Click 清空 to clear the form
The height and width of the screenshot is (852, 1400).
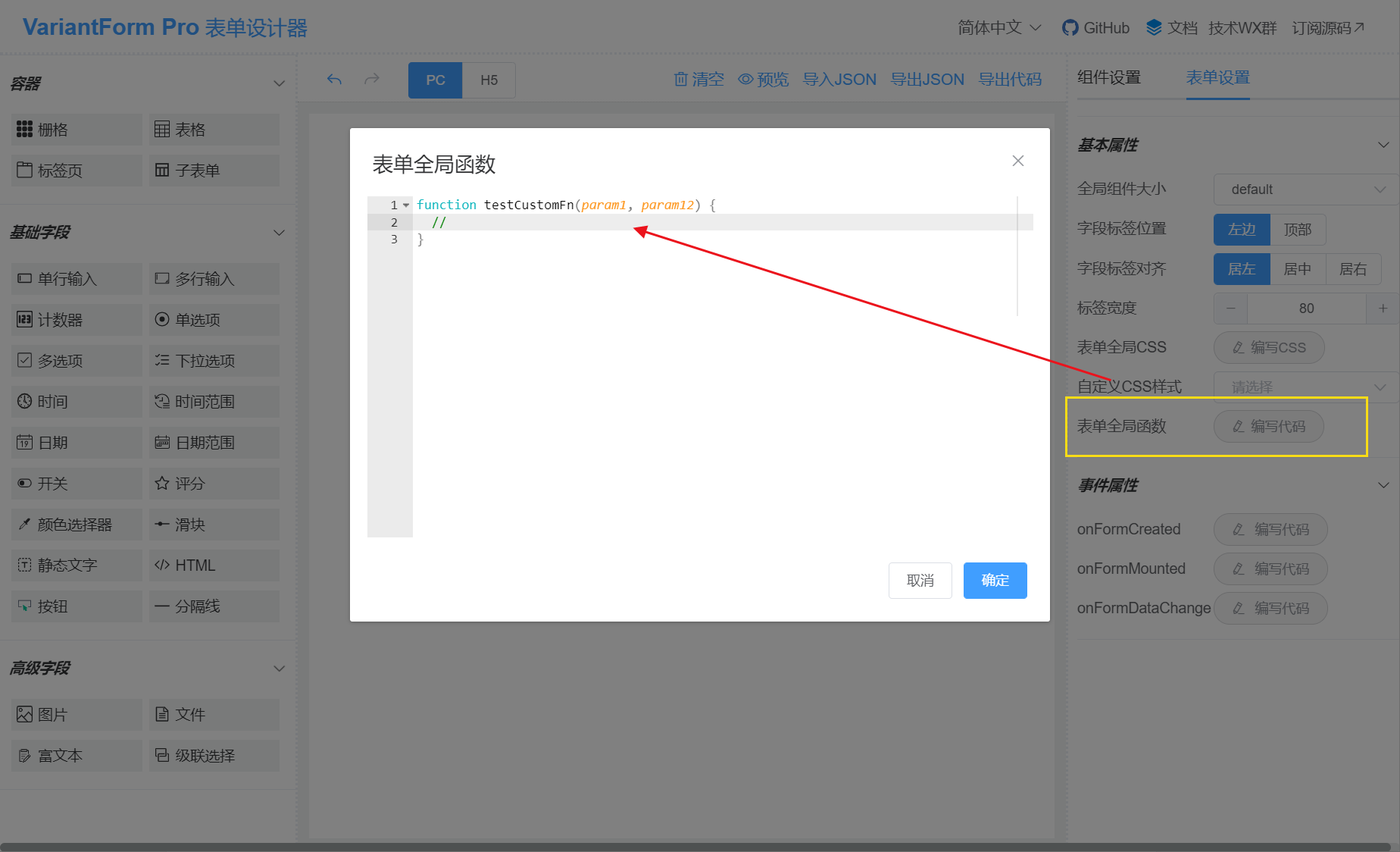coord(698,80)
